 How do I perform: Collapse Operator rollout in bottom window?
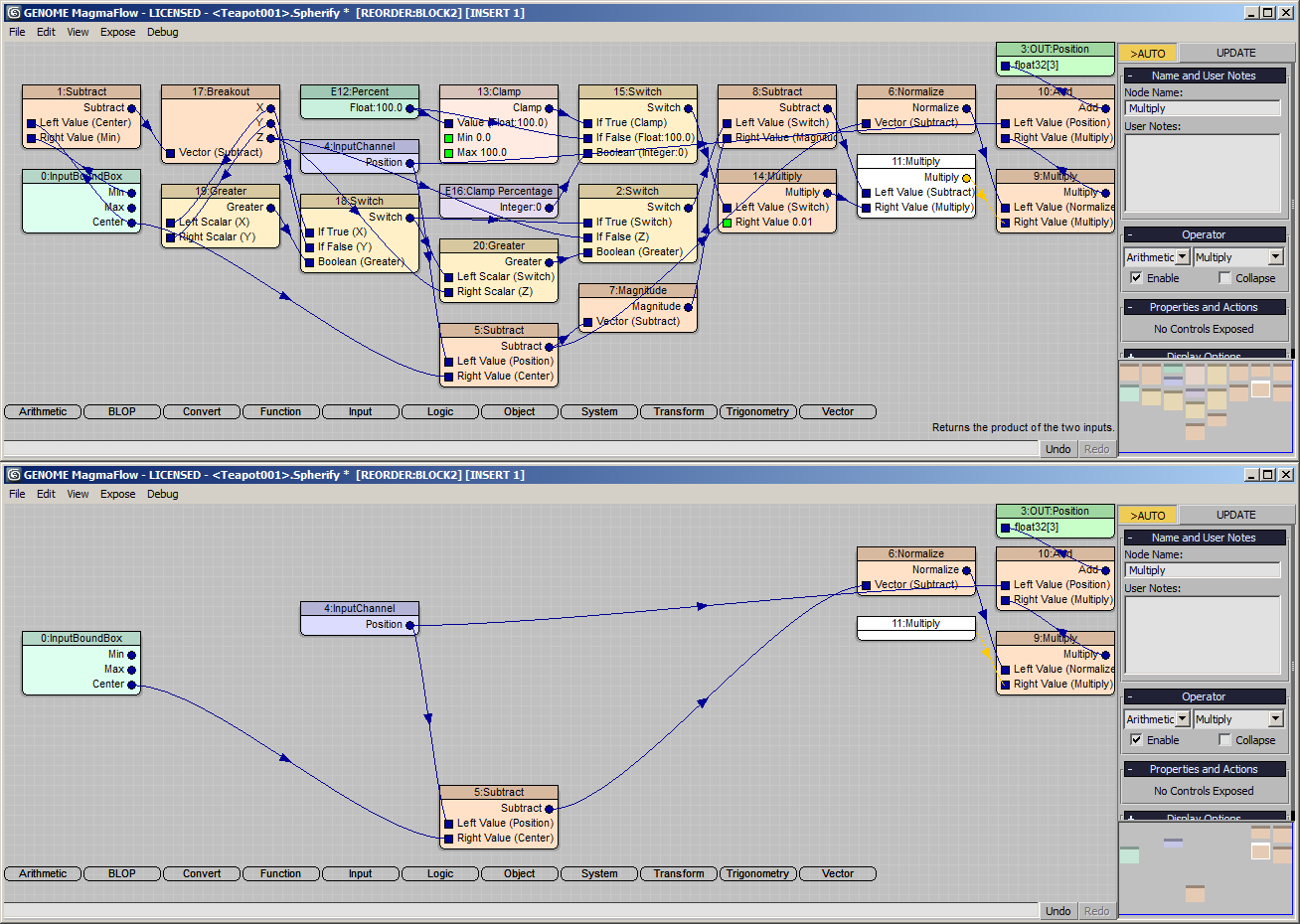[x=1204, y=696]
